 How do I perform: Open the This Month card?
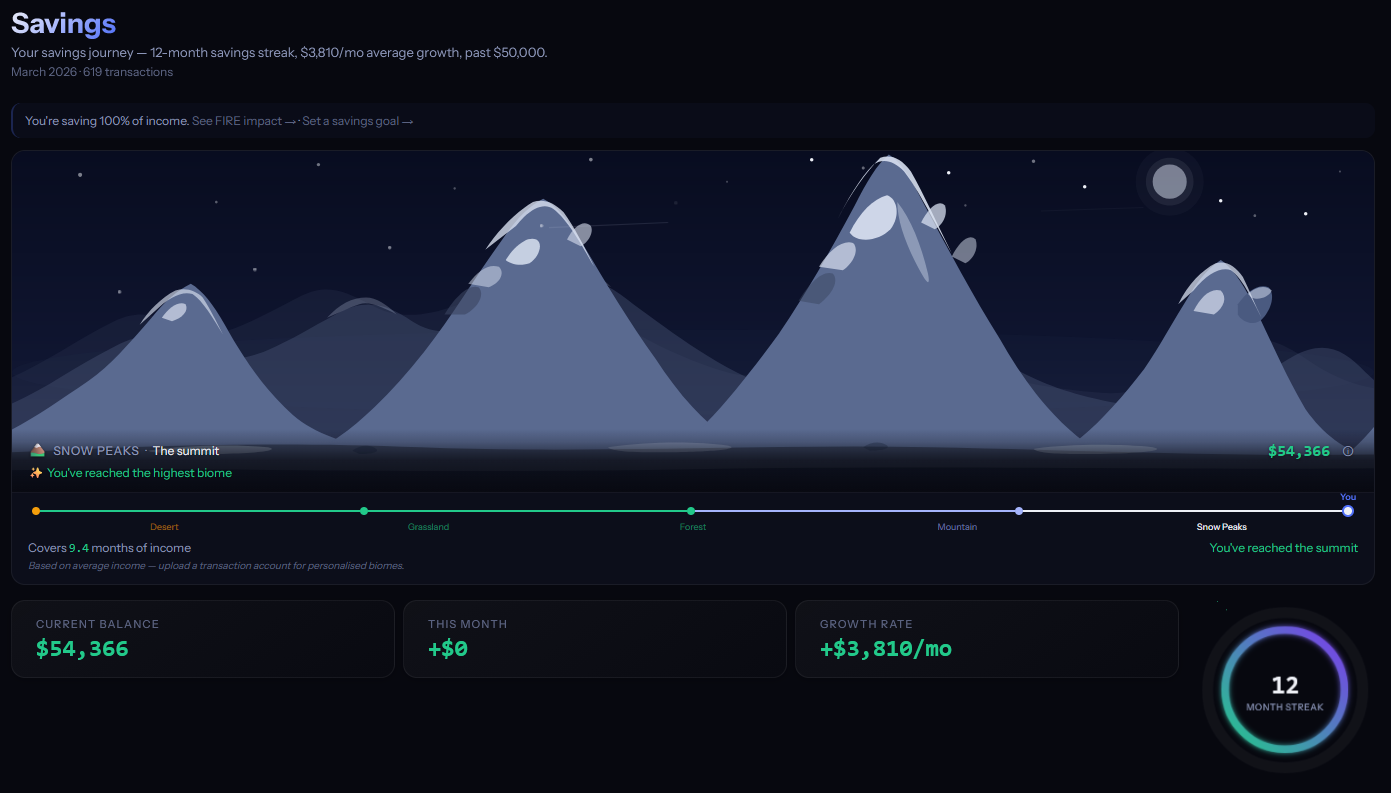594,639
